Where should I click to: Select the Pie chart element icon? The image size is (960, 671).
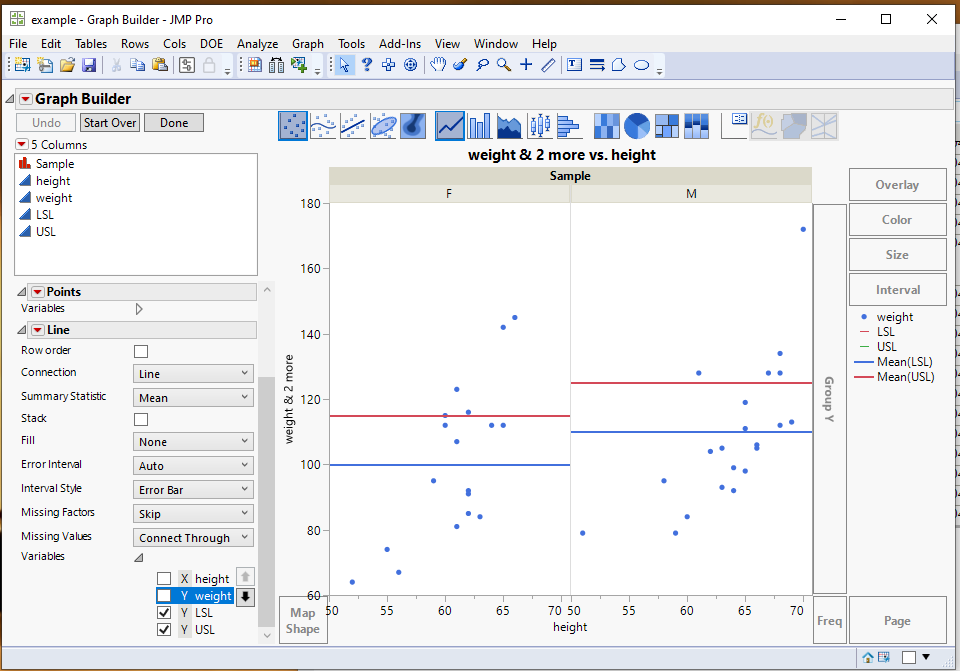pos(637,125)
